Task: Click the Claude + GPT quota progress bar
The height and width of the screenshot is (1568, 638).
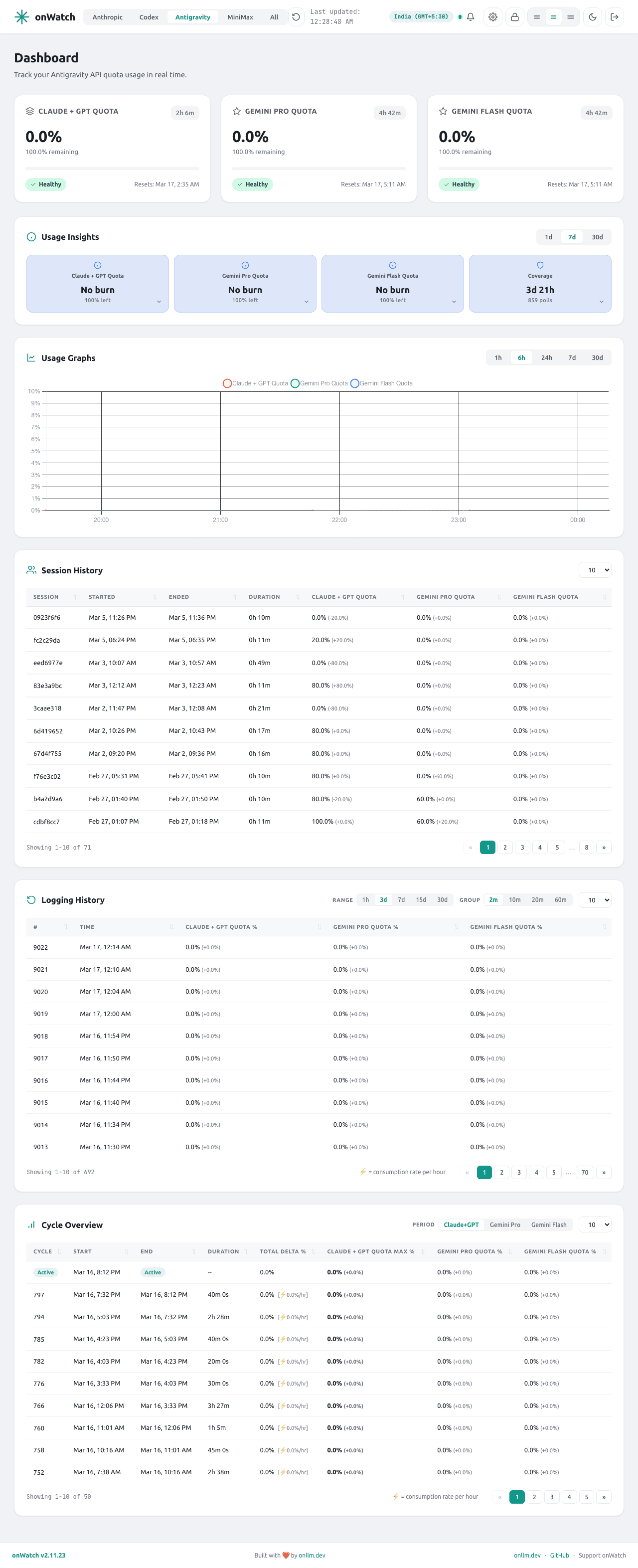Action: pos(113,168)
